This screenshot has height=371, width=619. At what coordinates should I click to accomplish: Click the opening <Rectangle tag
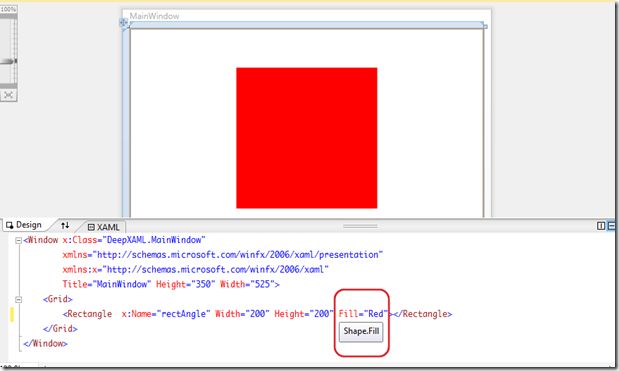[87, 314]
